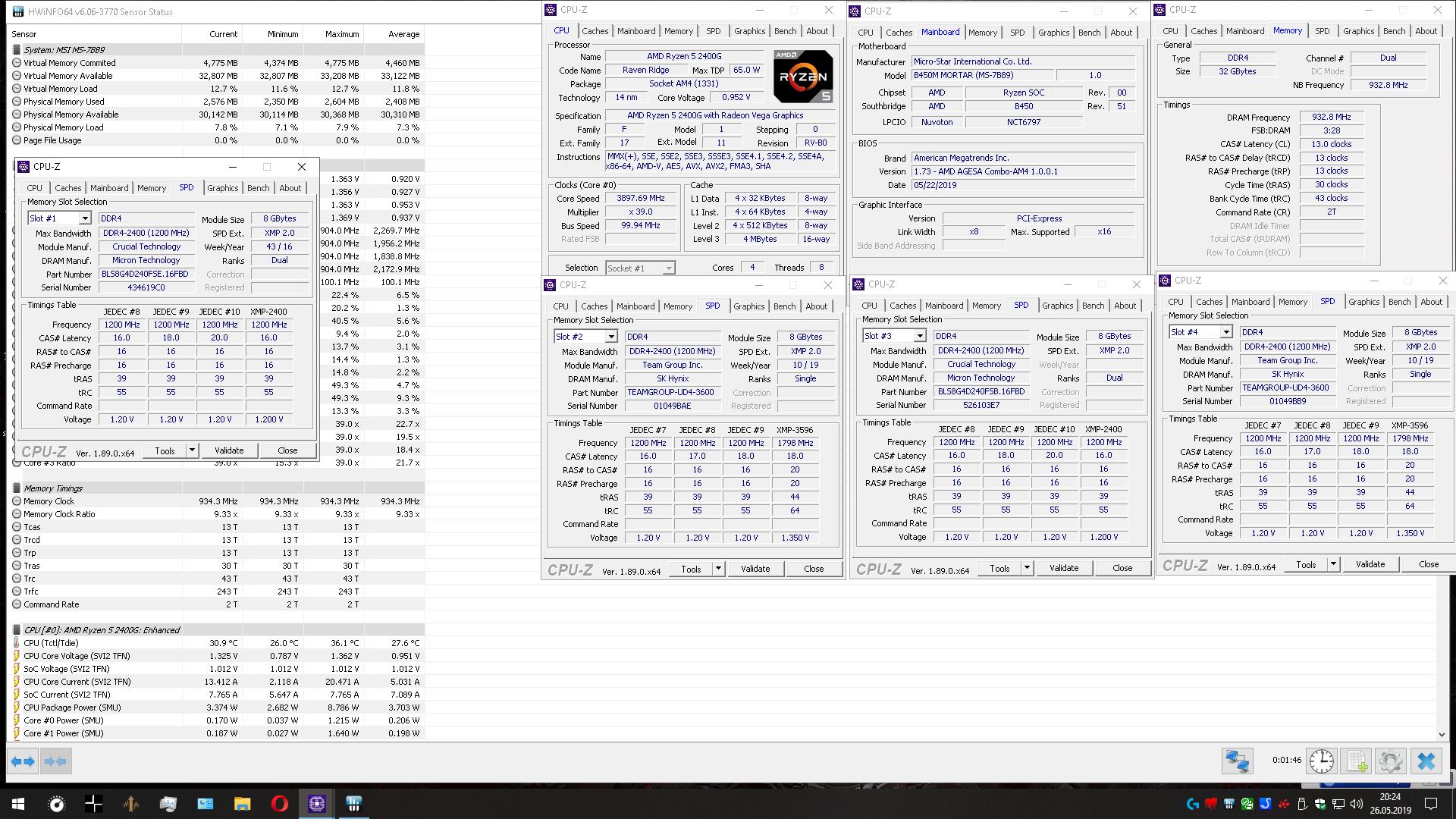1456x819 pixels.
Task: Open File Explorer from taskbar
Action: 242,804
